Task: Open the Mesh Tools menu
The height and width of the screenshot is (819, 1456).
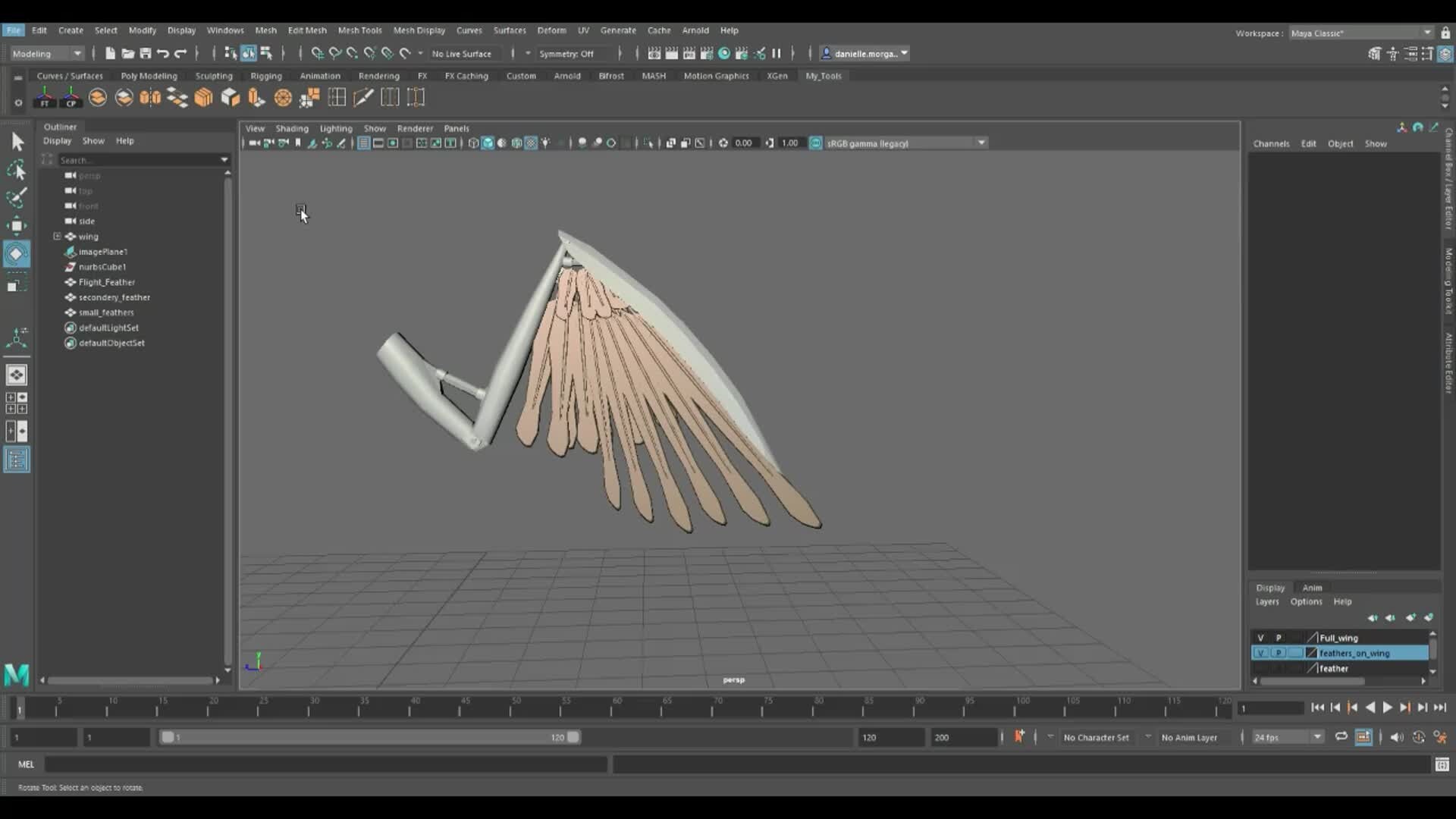Action: point(359,30)
